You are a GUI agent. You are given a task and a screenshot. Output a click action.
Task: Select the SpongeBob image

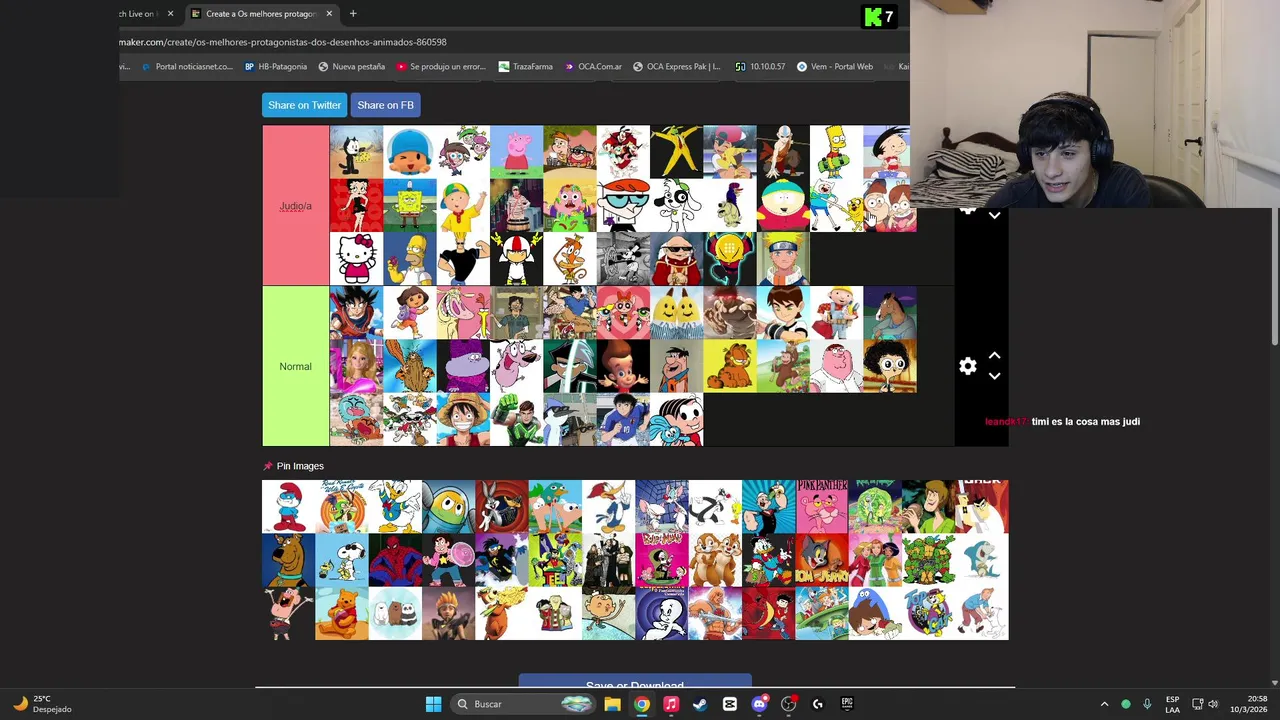click(x=410, y=206)
